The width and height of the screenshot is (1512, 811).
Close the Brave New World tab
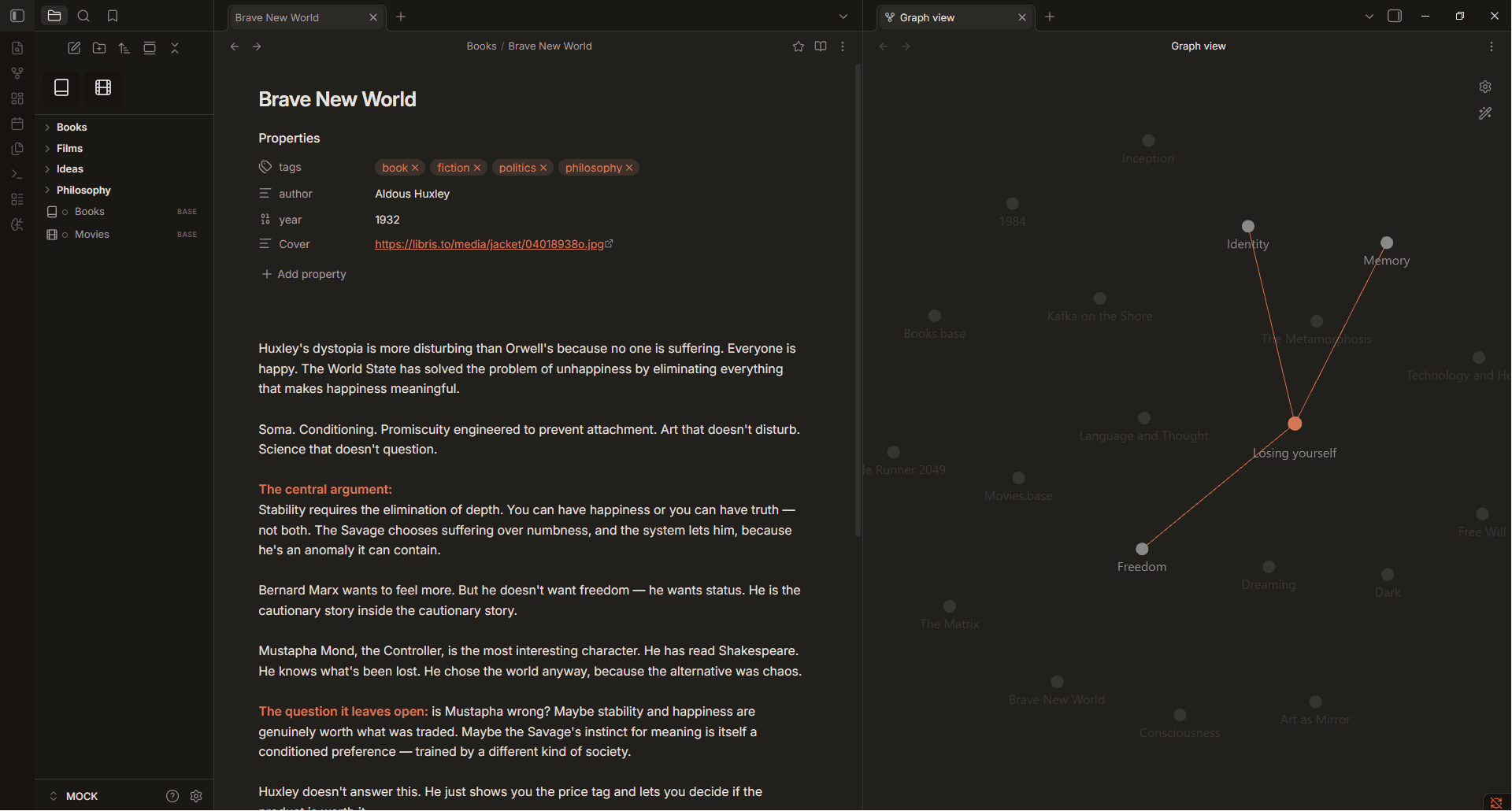pos(373,17)
